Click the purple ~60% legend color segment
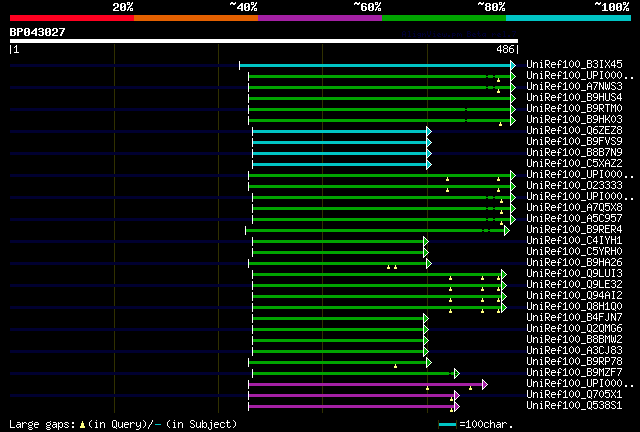Image resolution: width=640 pixels, height=432 pixels. (x=320, y=18)
